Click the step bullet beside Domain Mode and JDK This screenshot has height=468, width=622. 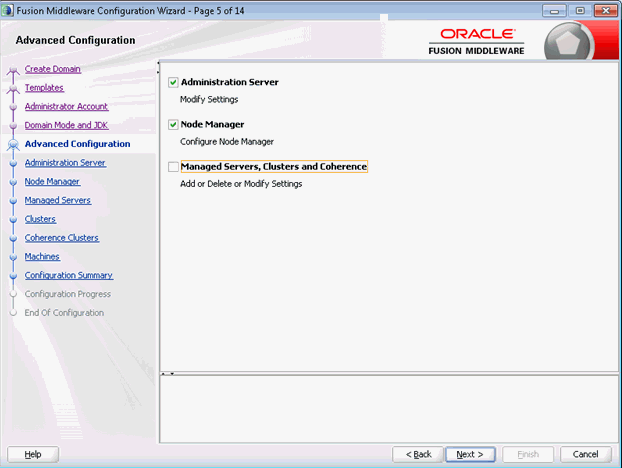pos(13,126)
